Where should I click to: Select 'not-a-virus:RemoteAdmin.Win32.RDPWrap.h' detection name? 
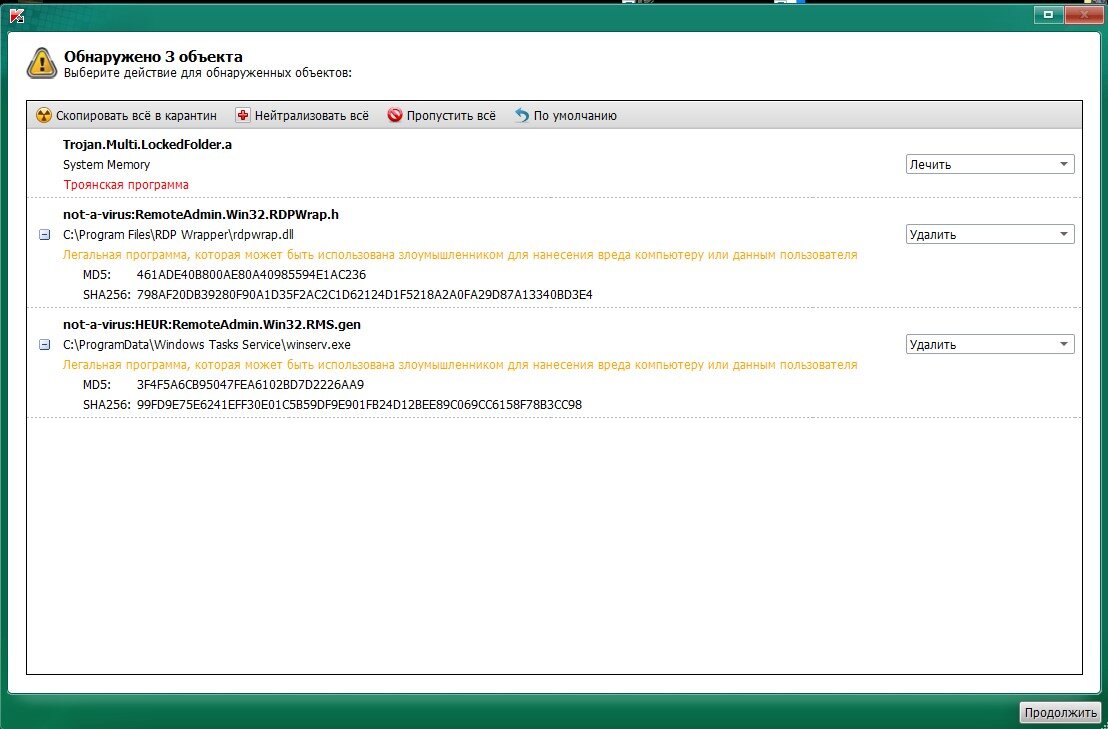point(201,215)
